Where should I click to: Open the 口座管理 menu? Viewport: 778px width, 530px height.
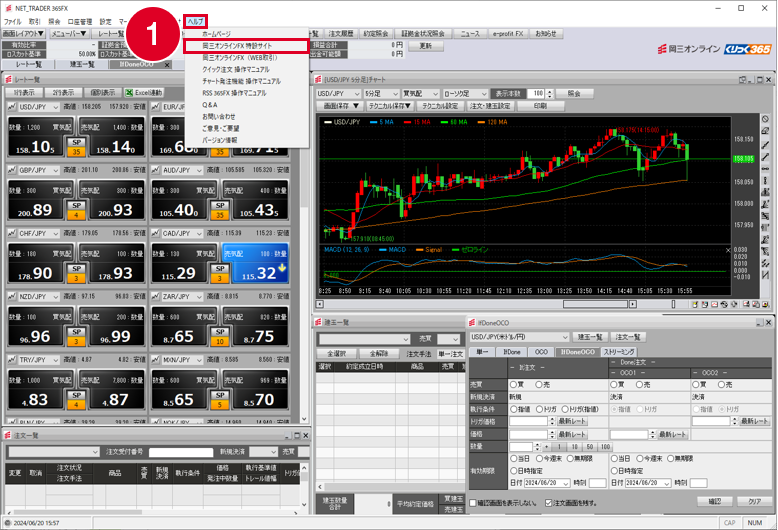coord(79,22)
